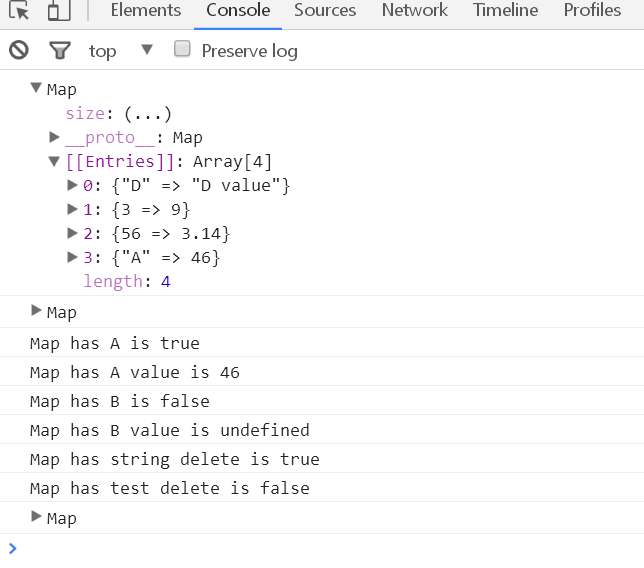Expand the last Map object at bottom
The image size is (644, 568).
(36, 516)
